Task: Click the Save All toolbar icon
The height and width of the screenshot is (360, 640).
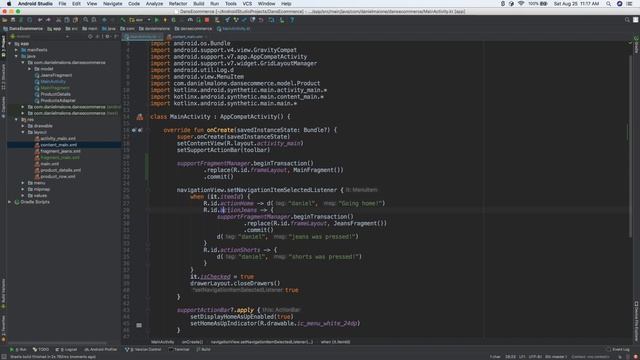Action: tap(13, 20)
